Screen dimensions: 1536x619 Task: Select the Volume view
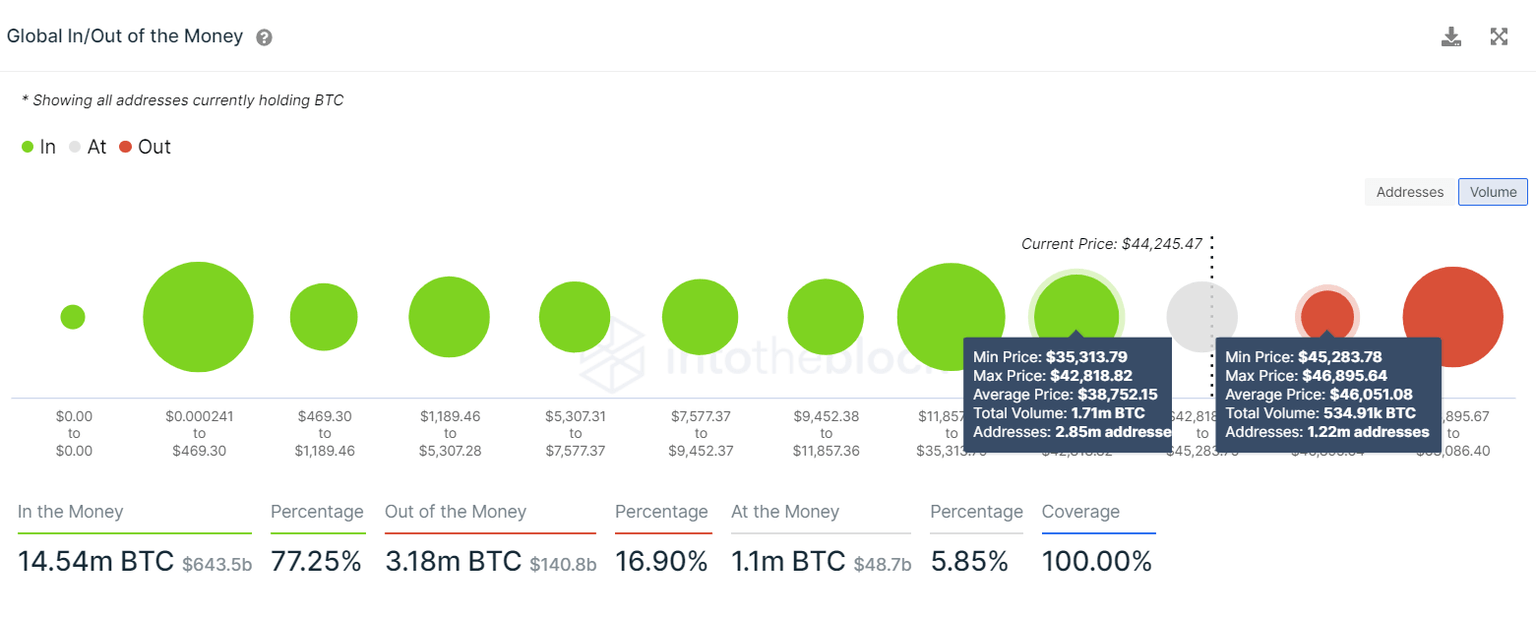click(1492, 192)
